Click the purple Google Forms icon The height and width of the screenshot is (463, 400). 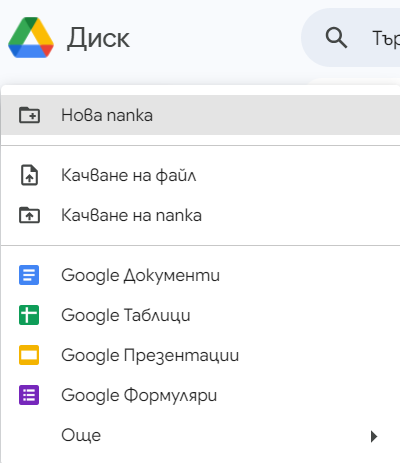(x=29, y=395)
